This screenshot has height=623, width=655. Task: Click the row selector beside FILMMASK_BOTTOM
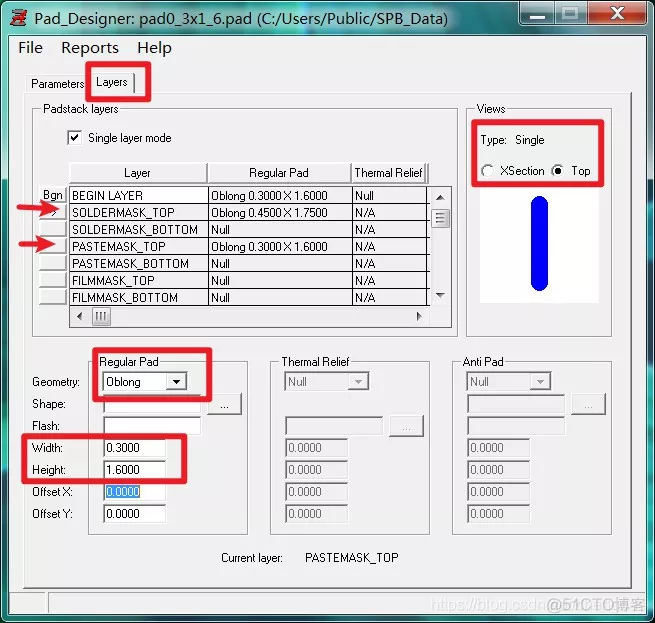(53, 297)
